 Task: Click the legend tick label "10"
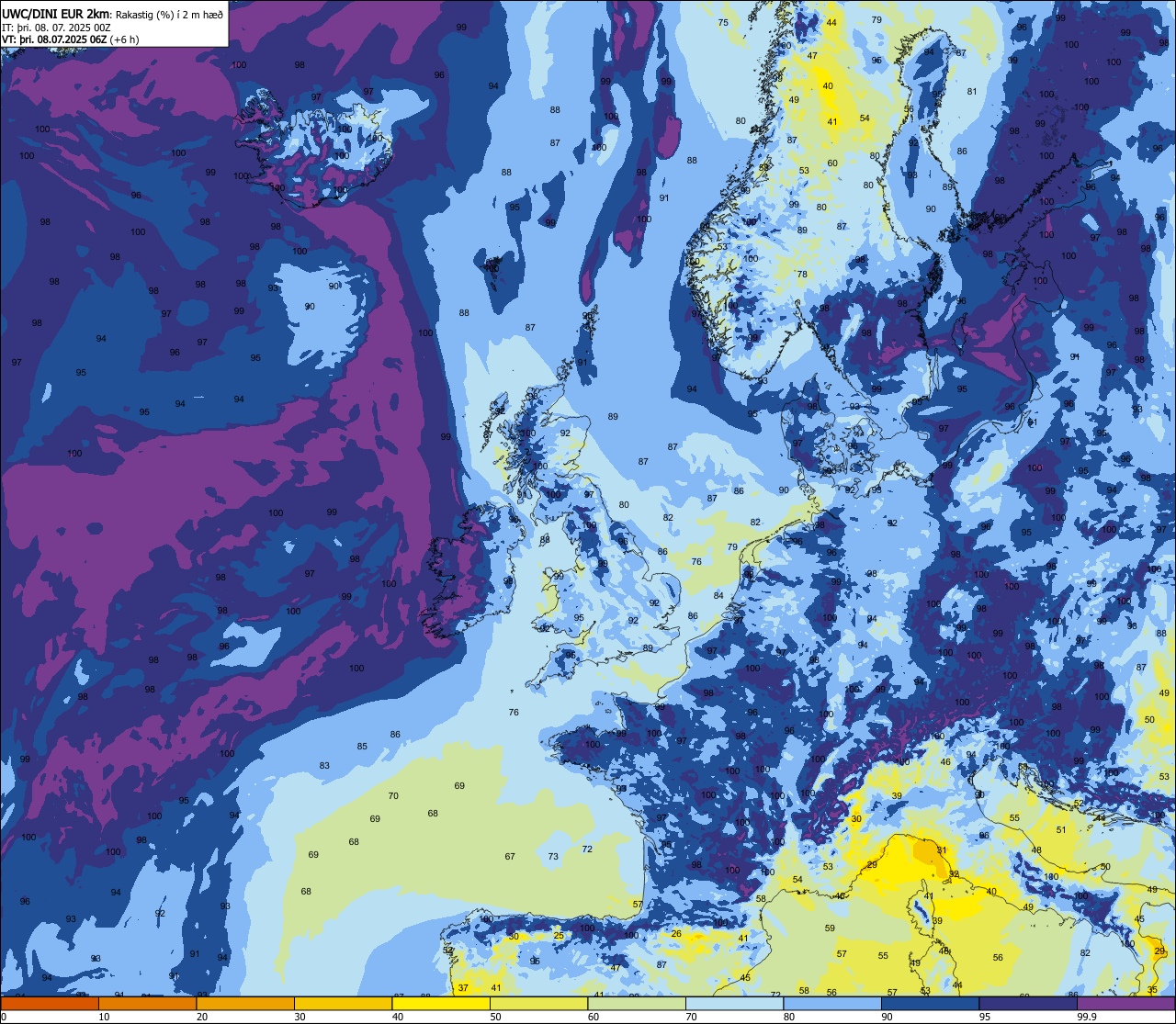click(x=104, y=1017)
